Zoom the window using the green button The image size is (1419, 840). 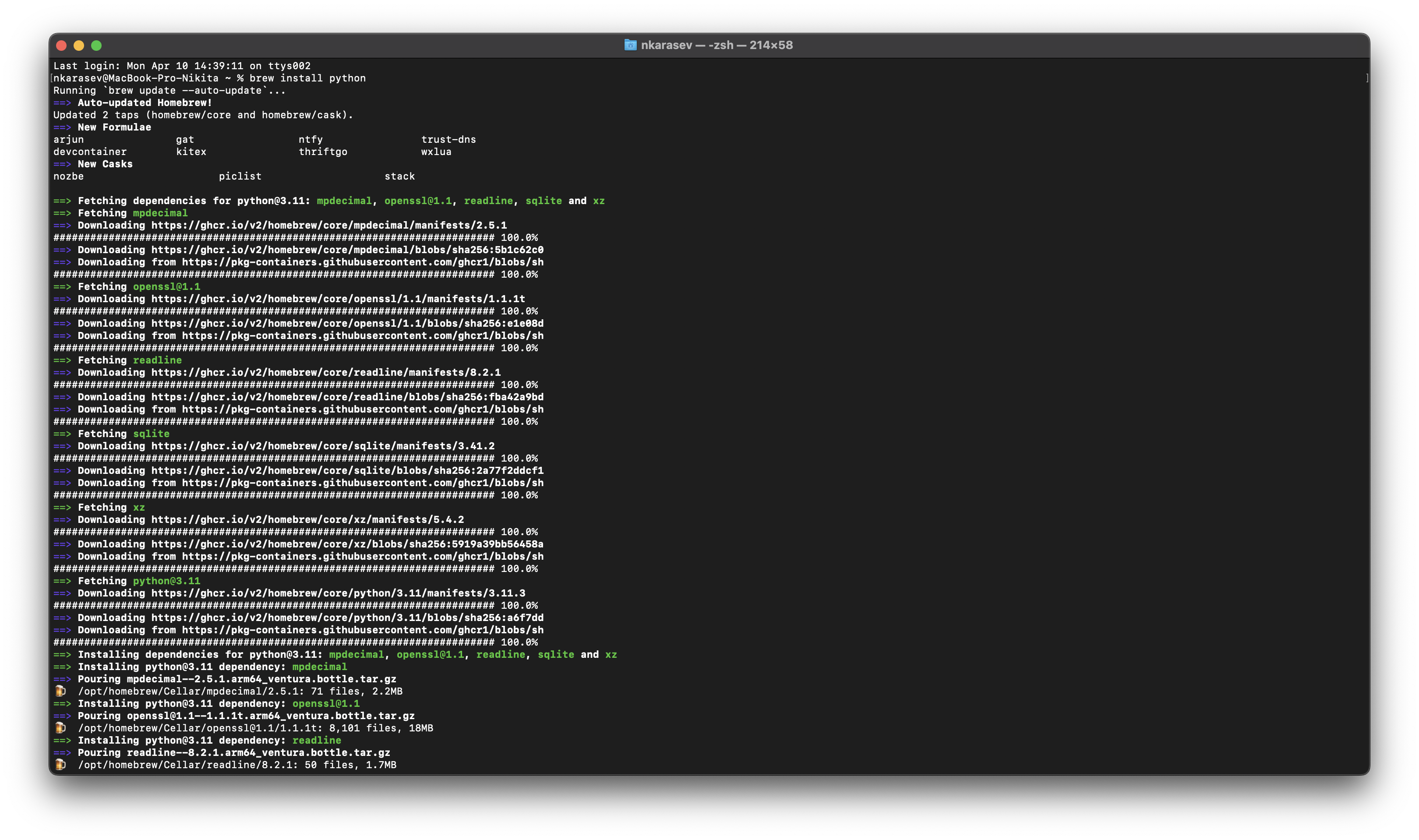coord(96,45)
